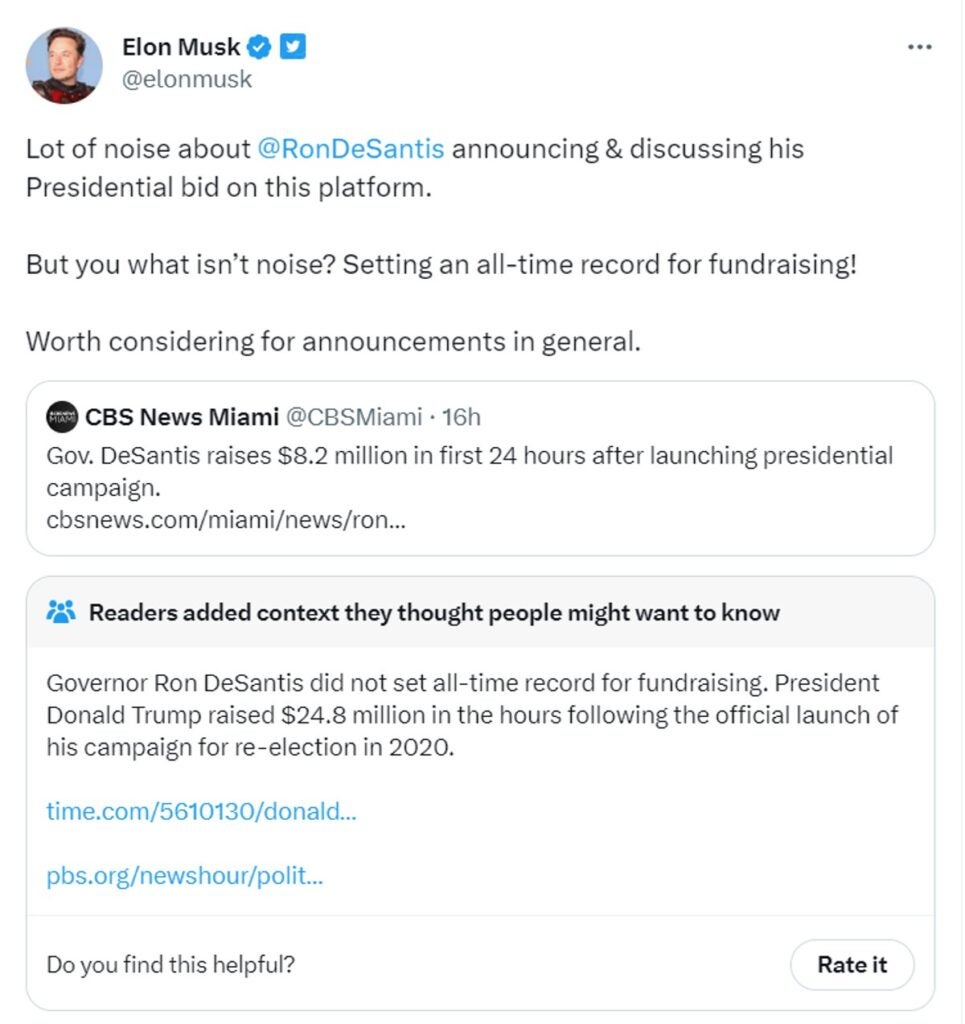Click the CBS News Miami logo icon
This screenshot has height=1024, width=965.
point(62,416)
